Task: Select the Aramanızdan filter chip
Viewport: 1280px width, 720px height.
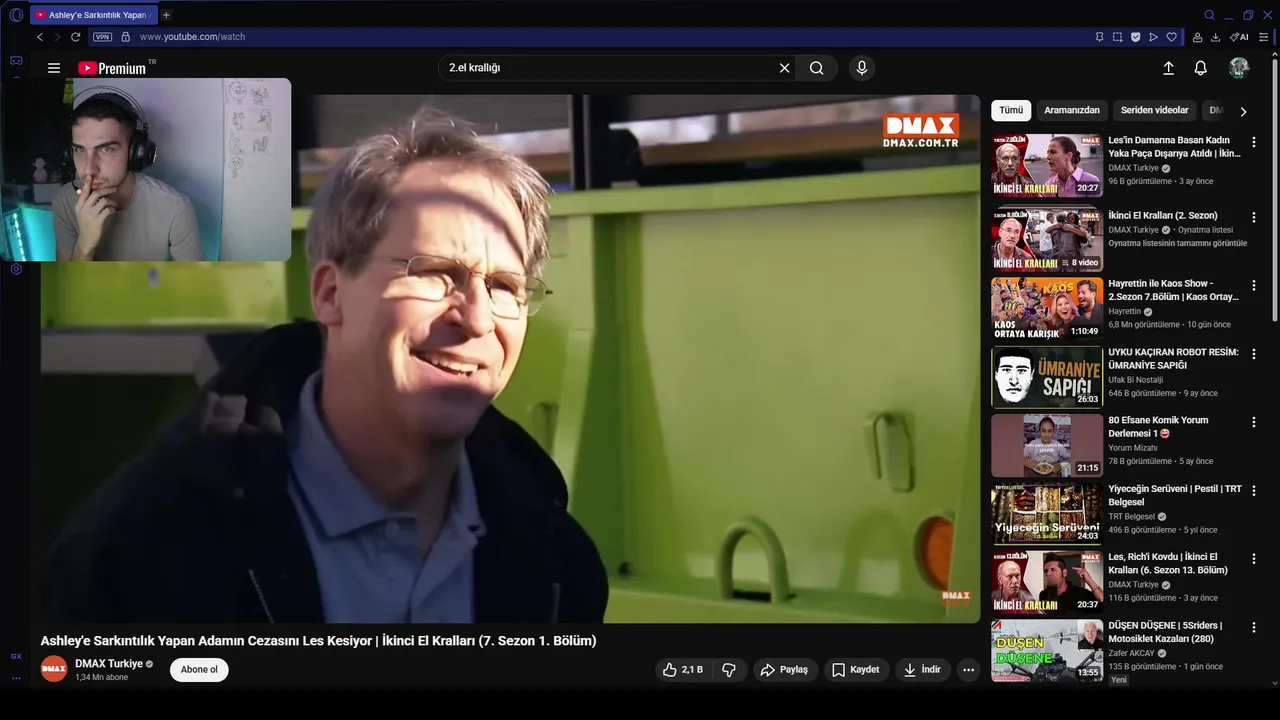Action: pyautogui.click(x=1072, y=110)
